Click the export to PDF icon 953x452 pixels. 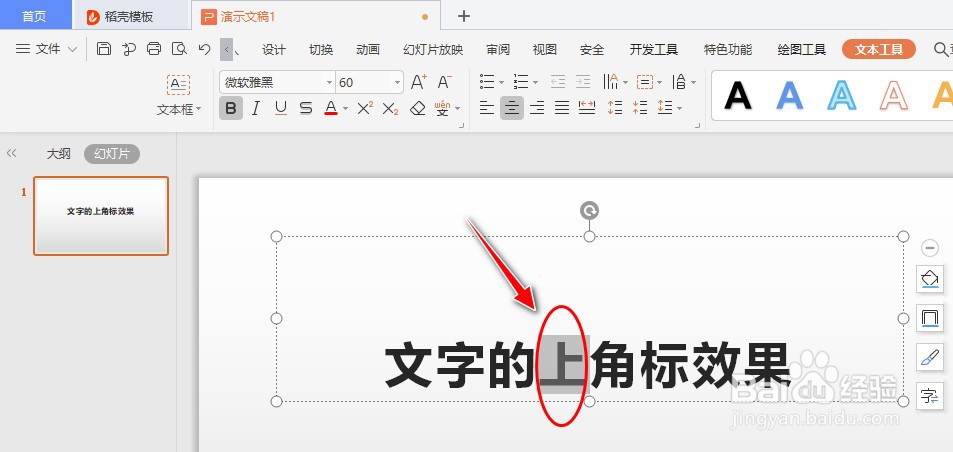click(129, 49)
